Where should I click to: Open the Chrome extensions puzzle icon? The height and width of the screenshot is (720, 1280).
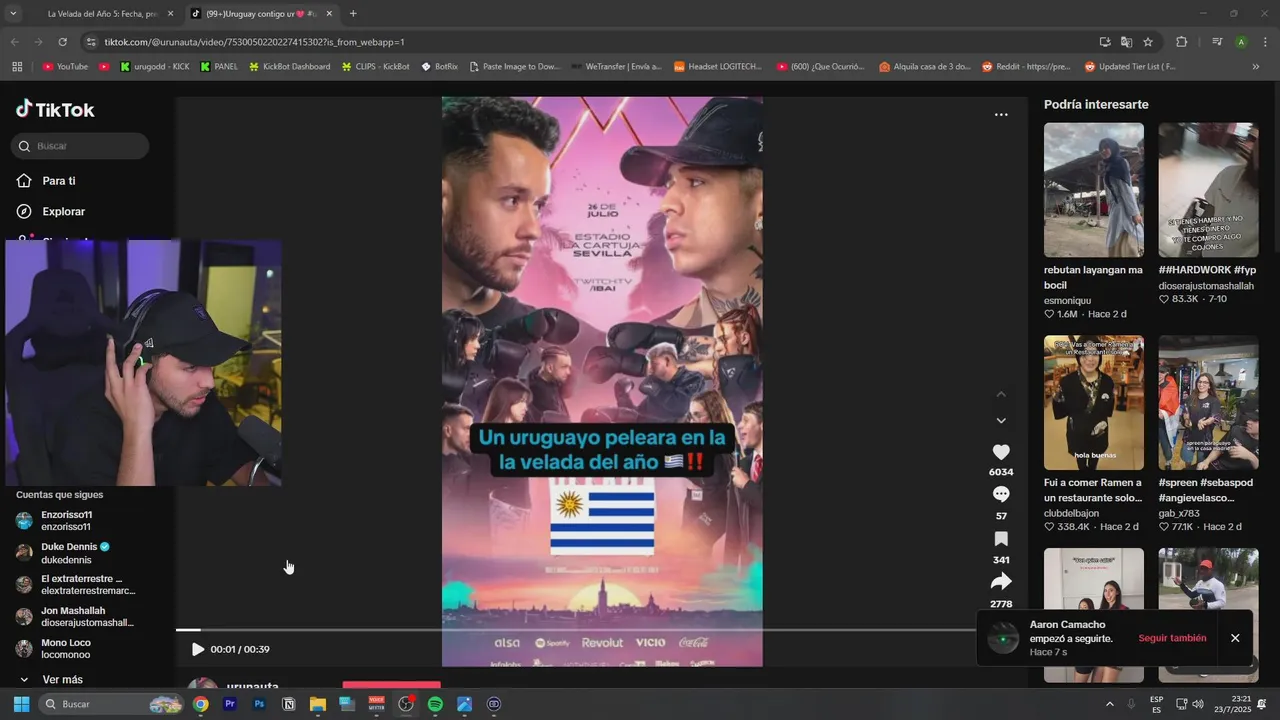[x=1182, y=42]
